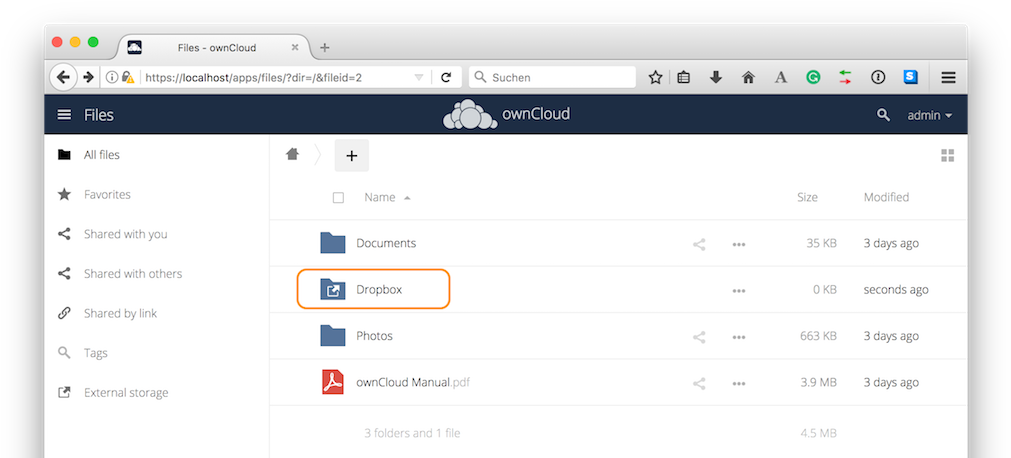Share the Documents folder
The height and width of the screenshot is (458, 1011).
point(699,244)
